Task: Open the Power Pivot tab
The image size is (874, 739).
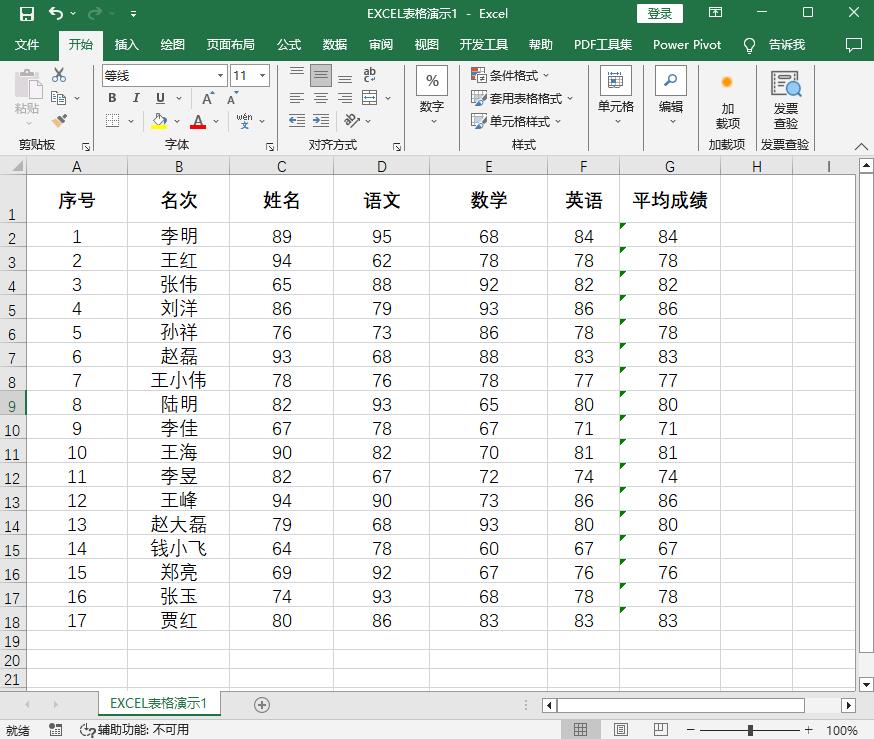Action: point(687,45)
